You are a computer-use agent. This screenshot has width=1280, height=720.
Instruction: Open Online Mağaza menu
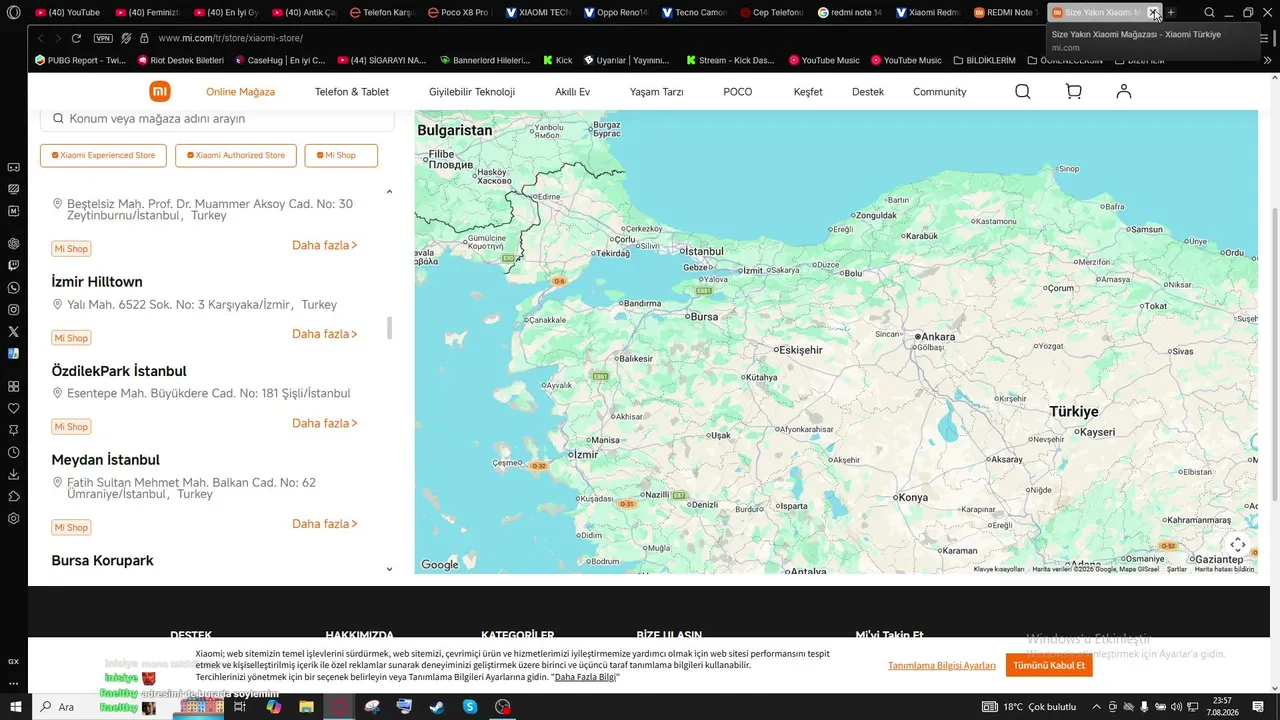click(240, 92)
